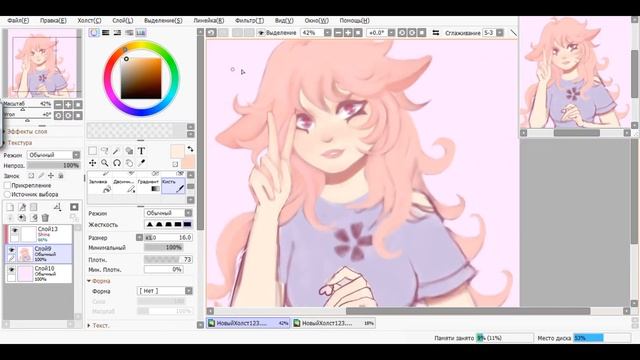640x360 pixels.
Task: Expand the Текстура section
Action: pyautogui.click(x=19, y=143)
